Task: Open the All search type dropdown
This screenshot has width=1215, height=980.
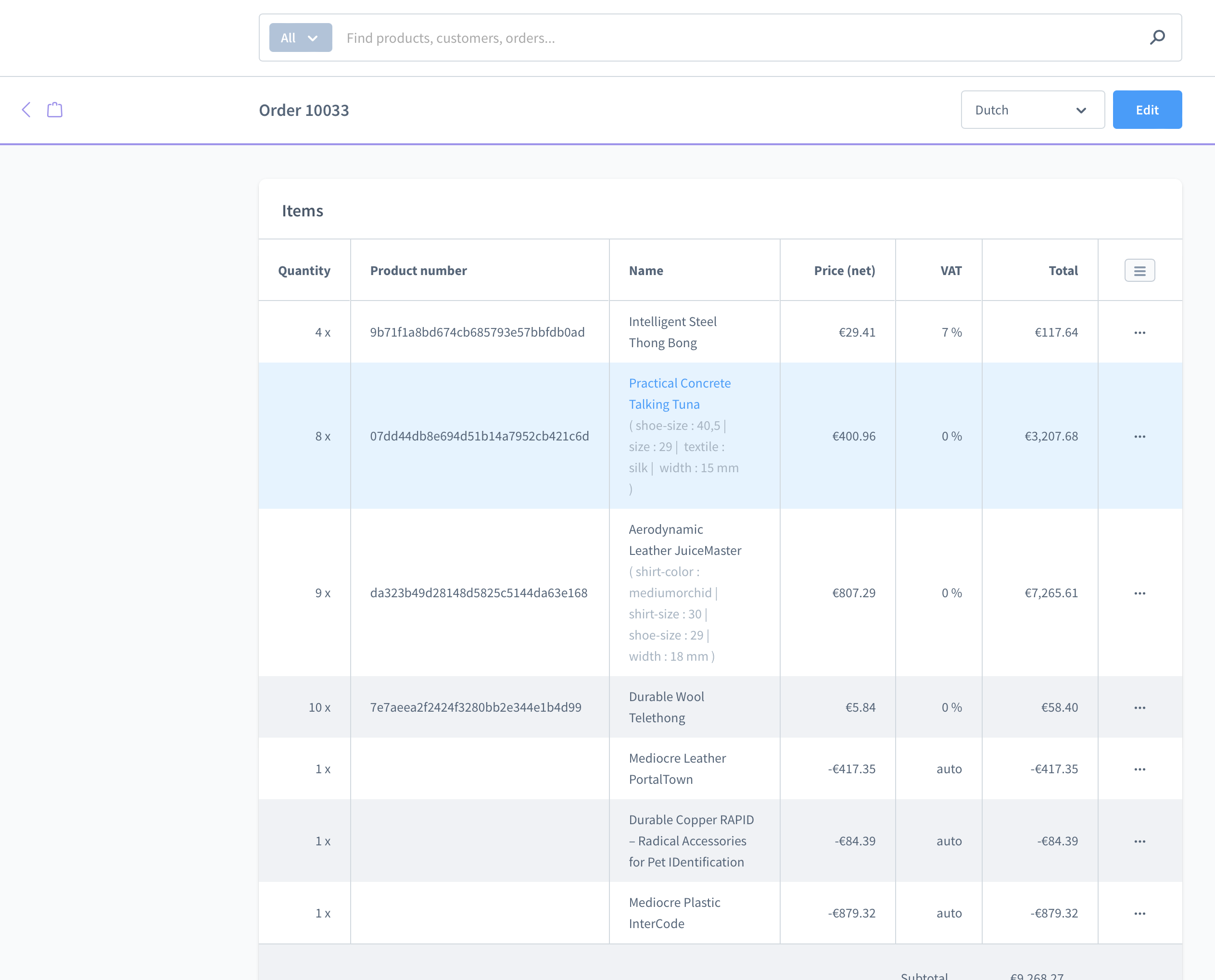Action: pyautogui.click(x=300, y=38)
